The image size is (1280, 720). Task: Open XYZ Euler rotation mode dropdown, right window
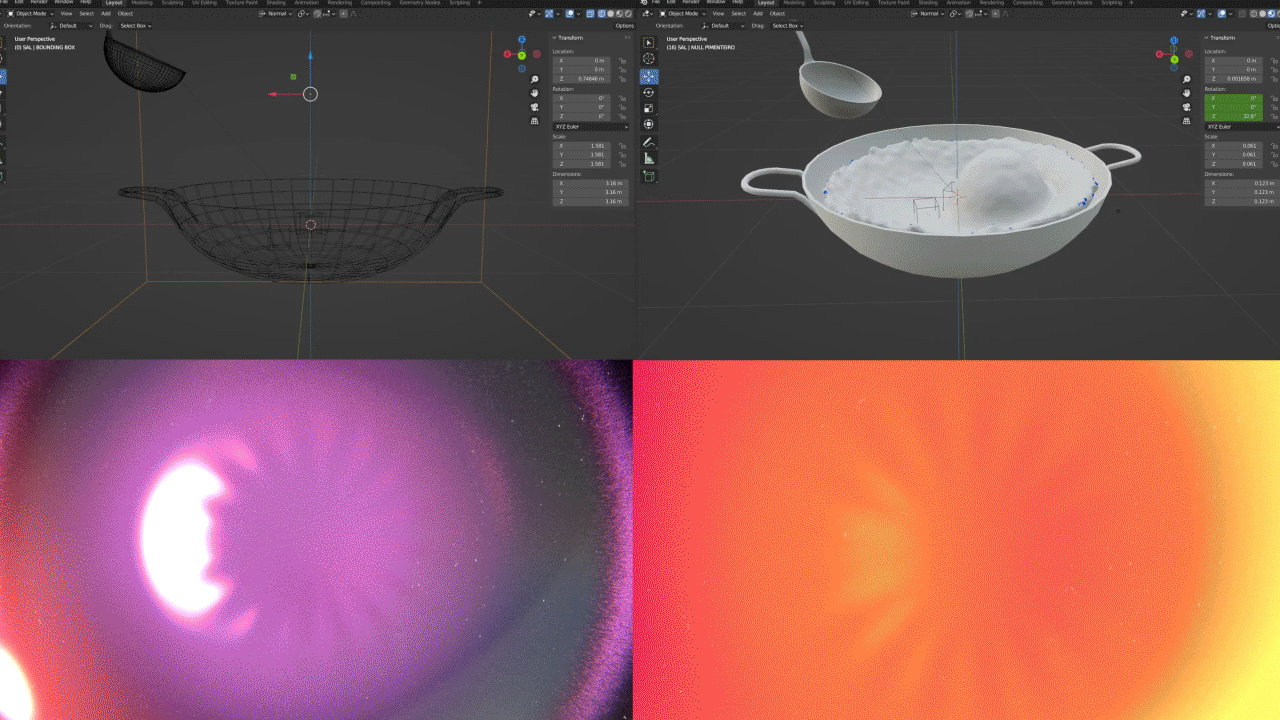(x=1243, y=127)
